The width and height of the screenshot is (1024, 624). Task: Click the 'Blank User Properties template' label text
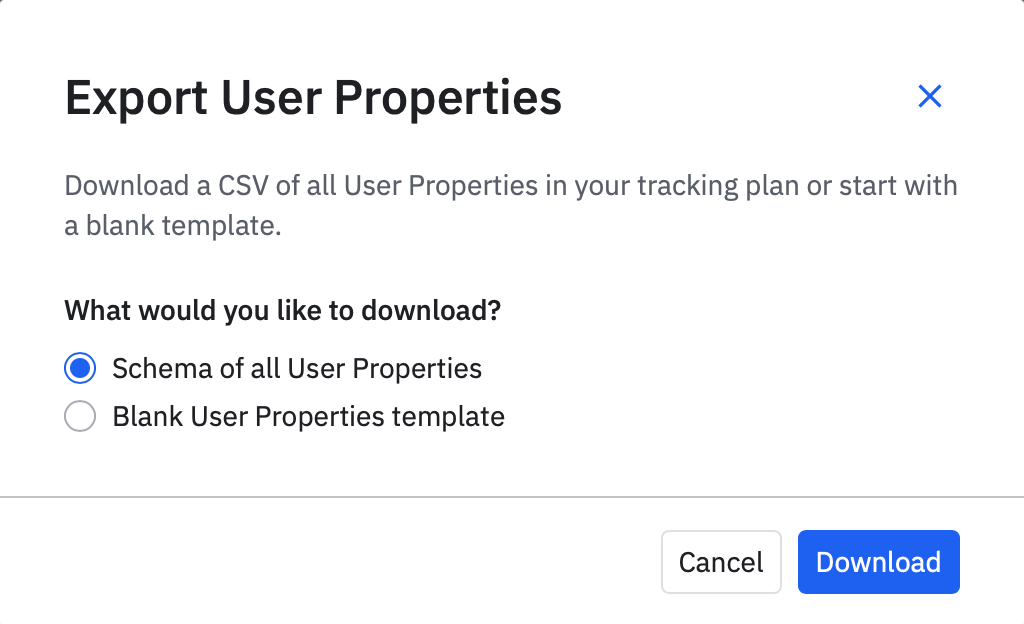308,416
